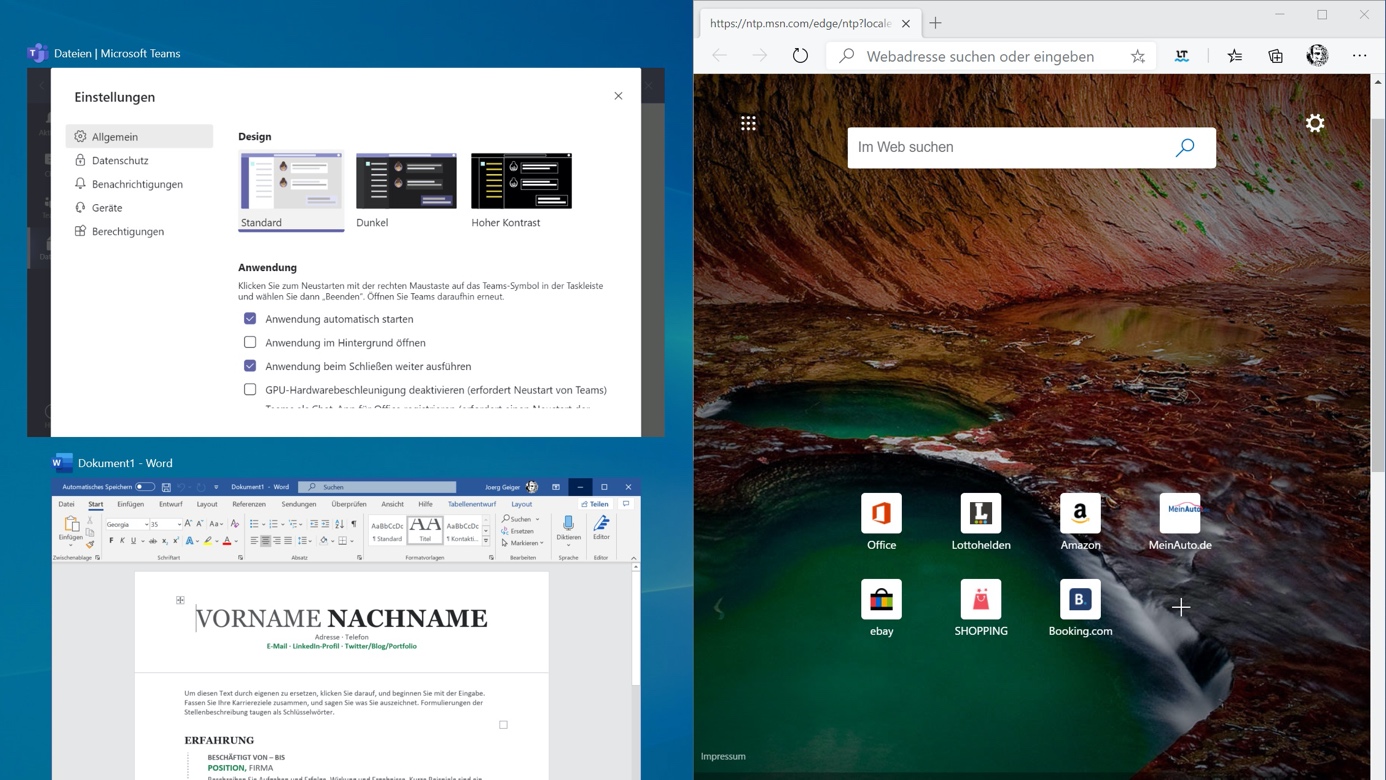Add page to favorites with star icon
1386x780 pixels.
pyautogui.click(x=1138, y=56)
